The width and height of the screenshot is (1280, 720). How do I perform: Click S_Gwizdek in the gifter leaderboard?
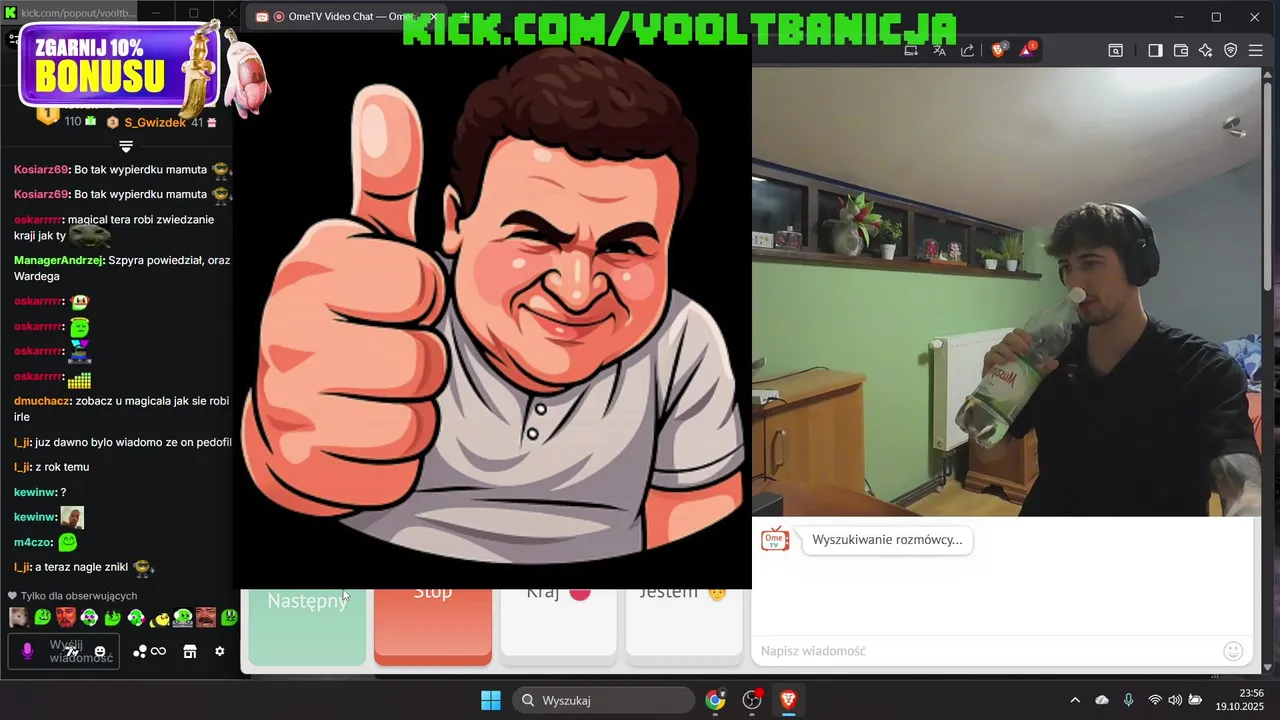coord(154,122)
